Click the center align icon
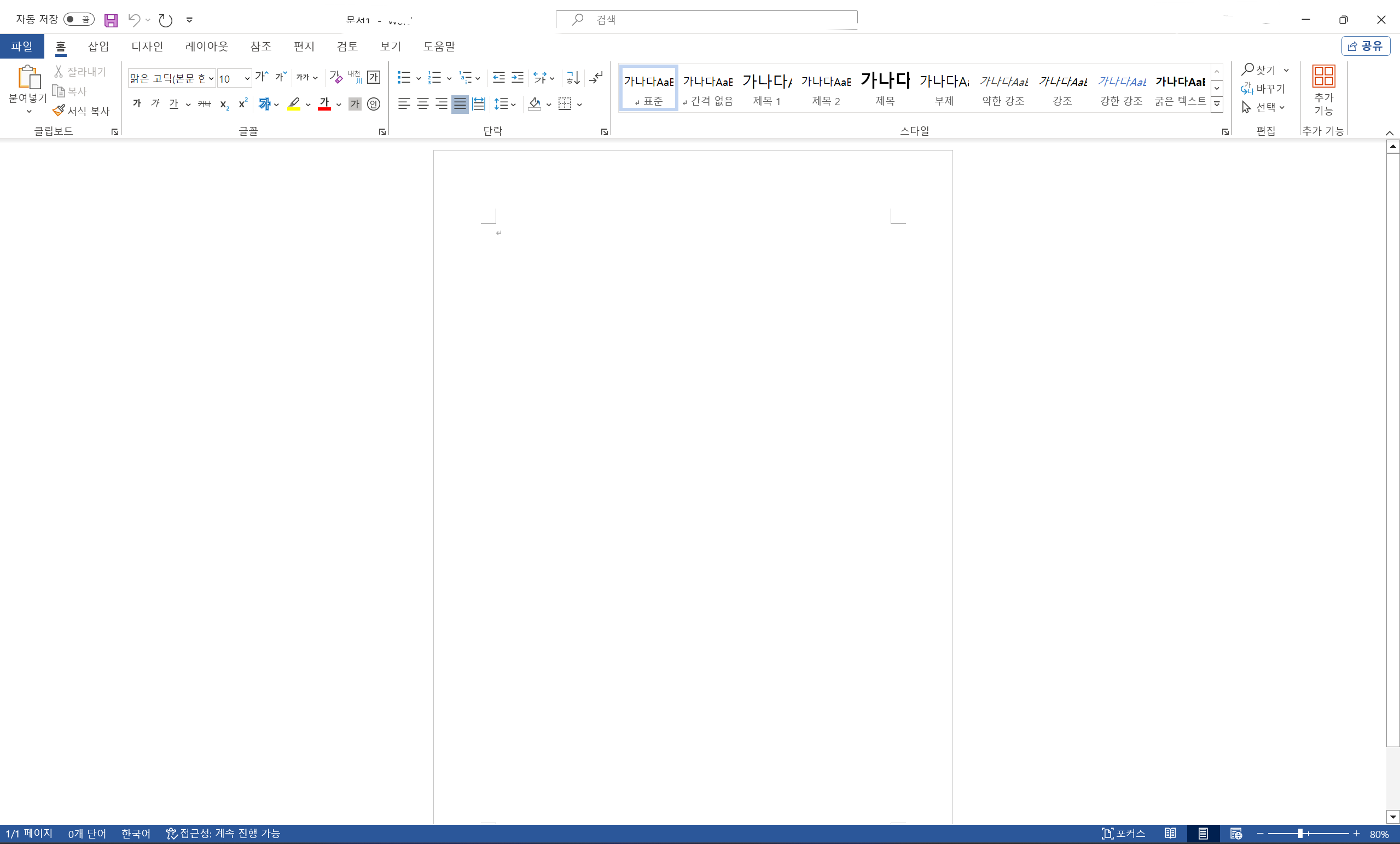 pos(423,104)
